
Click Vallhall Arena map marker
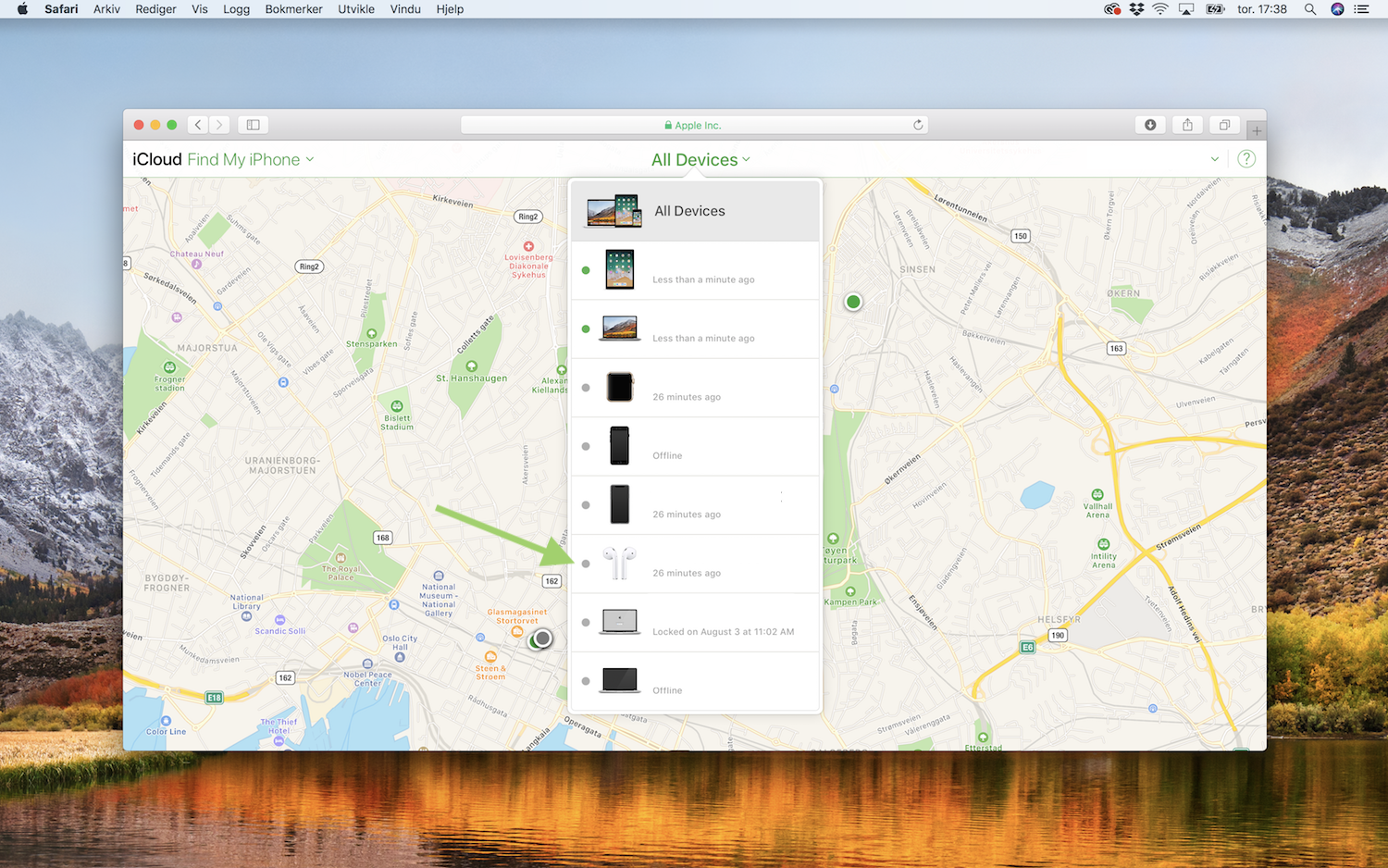point(1097,494)
